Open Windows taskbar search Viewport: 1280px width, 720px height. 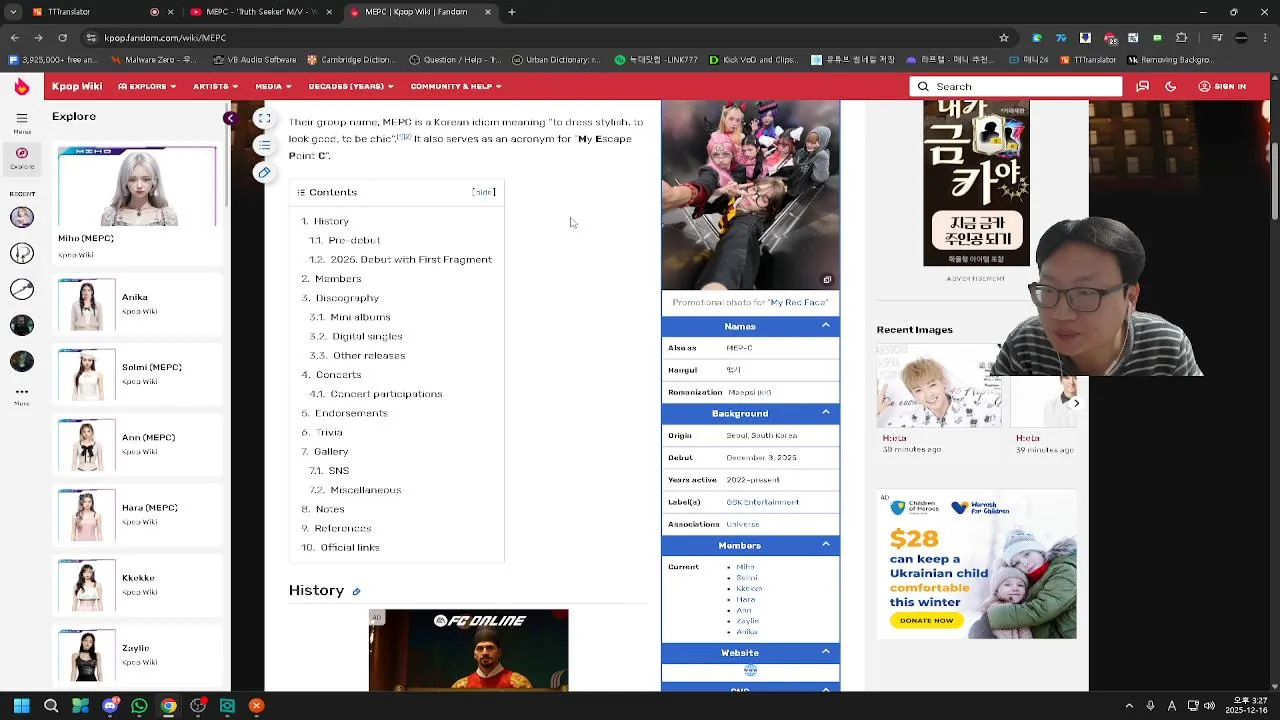pyautogui.click(x=51, y=706)
